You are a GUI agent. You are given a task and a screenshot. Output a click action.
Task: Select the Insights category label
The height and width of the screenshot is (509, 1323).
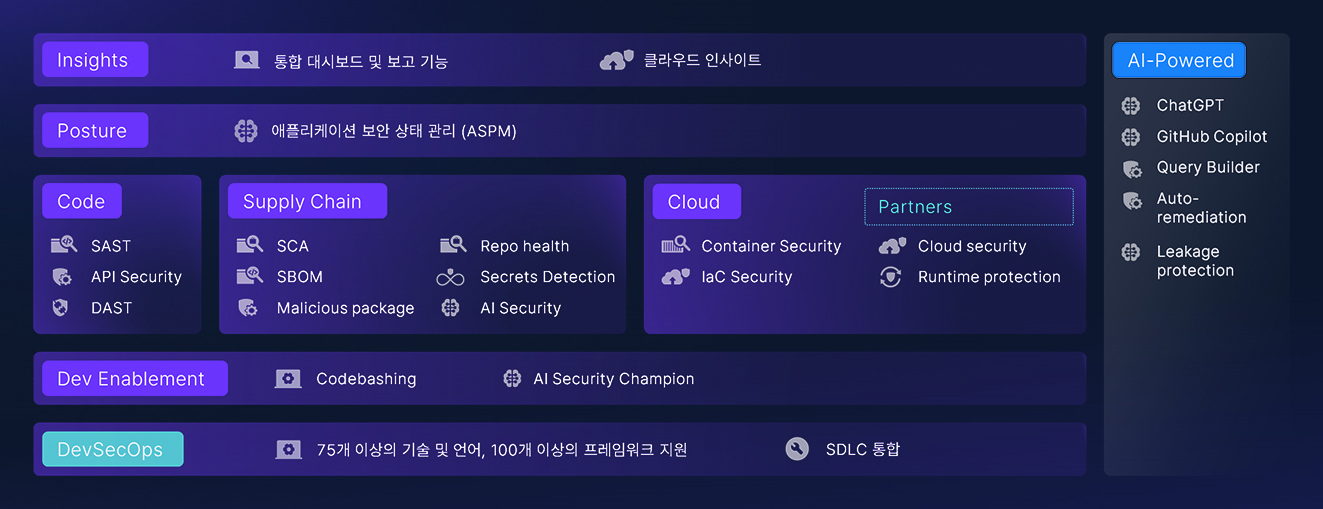coord(95,60)
